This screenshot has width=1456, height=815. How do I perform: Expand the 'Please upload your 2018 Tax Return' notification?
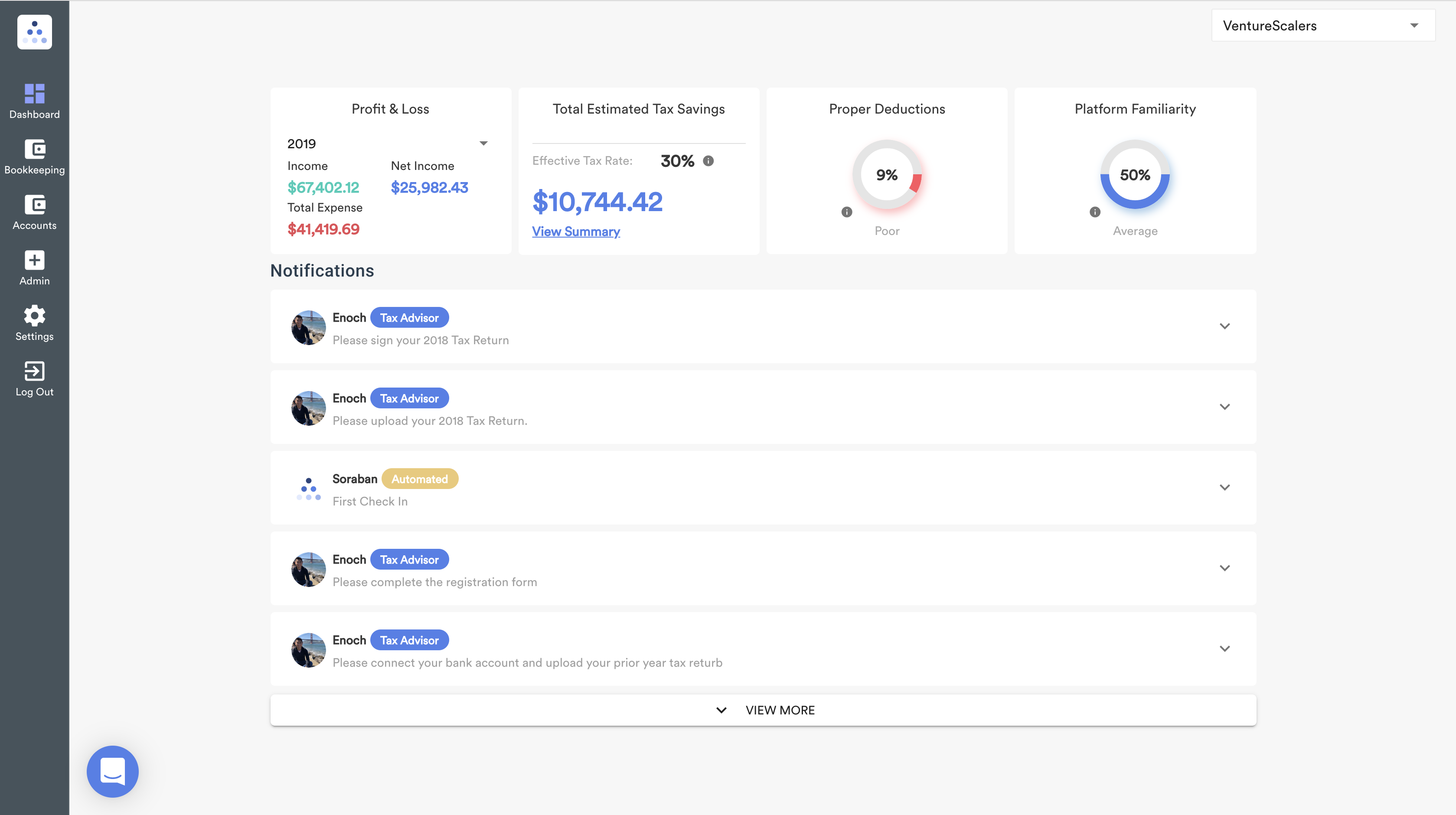pos(1224,407)
